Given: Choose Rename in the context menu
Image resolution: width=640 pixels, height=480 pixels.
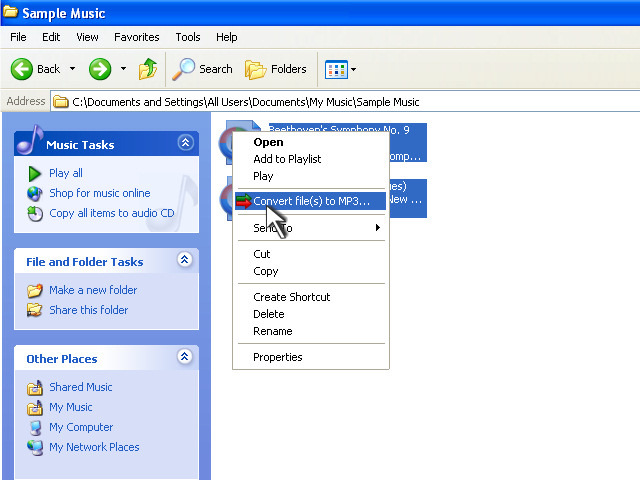Looking at the screenshot, I should click(311, 331).
